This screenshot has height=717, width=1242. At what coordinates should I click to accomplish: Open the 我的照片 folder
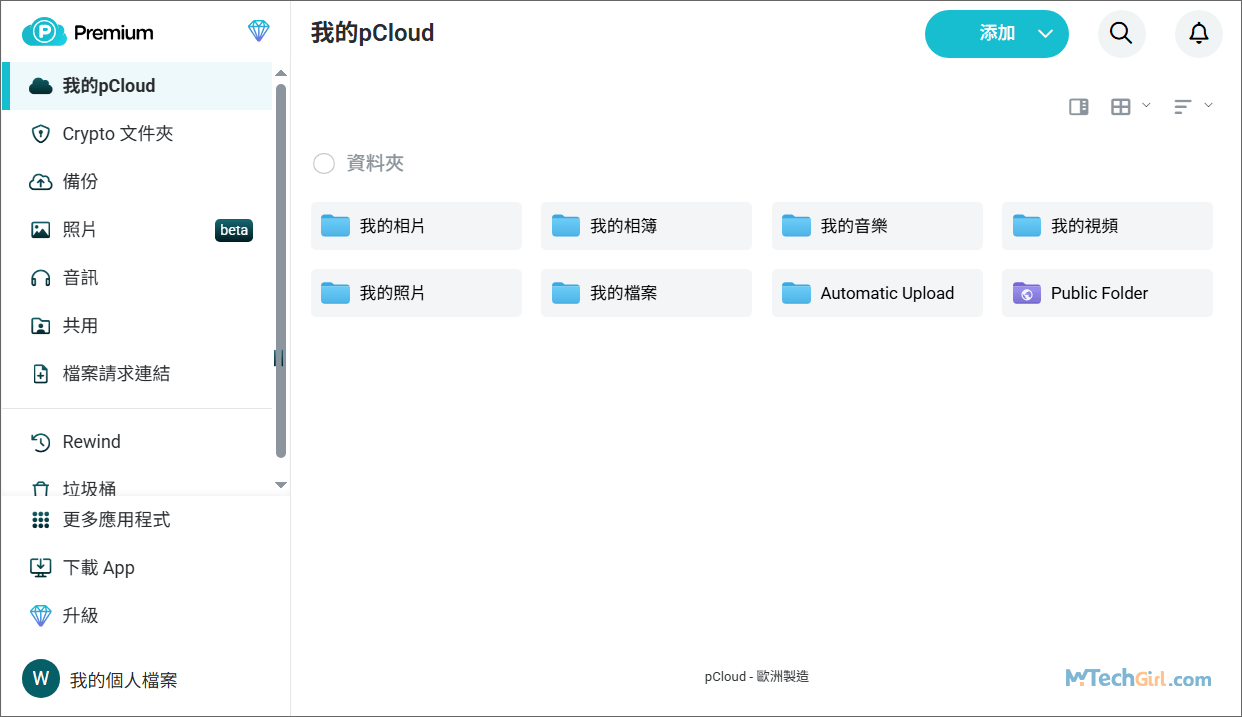coord(416,293)
